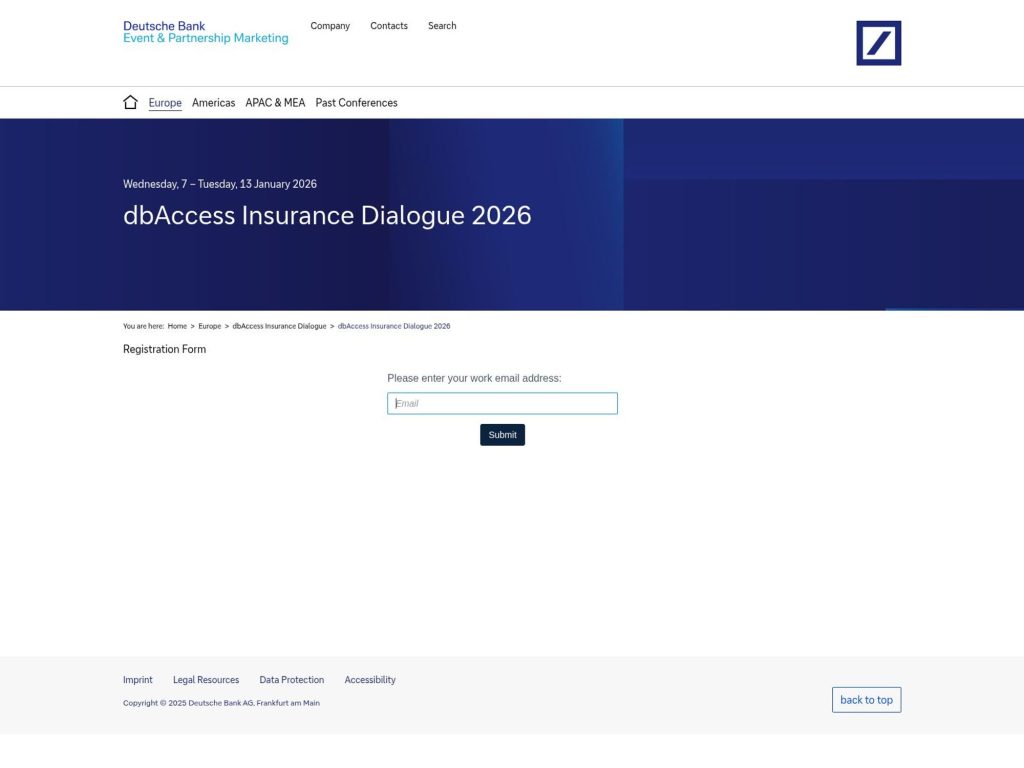This screenshot has width=1024, height=768.
Task: Click the Europe breadcrumb link
Action: click(x=209, y=326)
